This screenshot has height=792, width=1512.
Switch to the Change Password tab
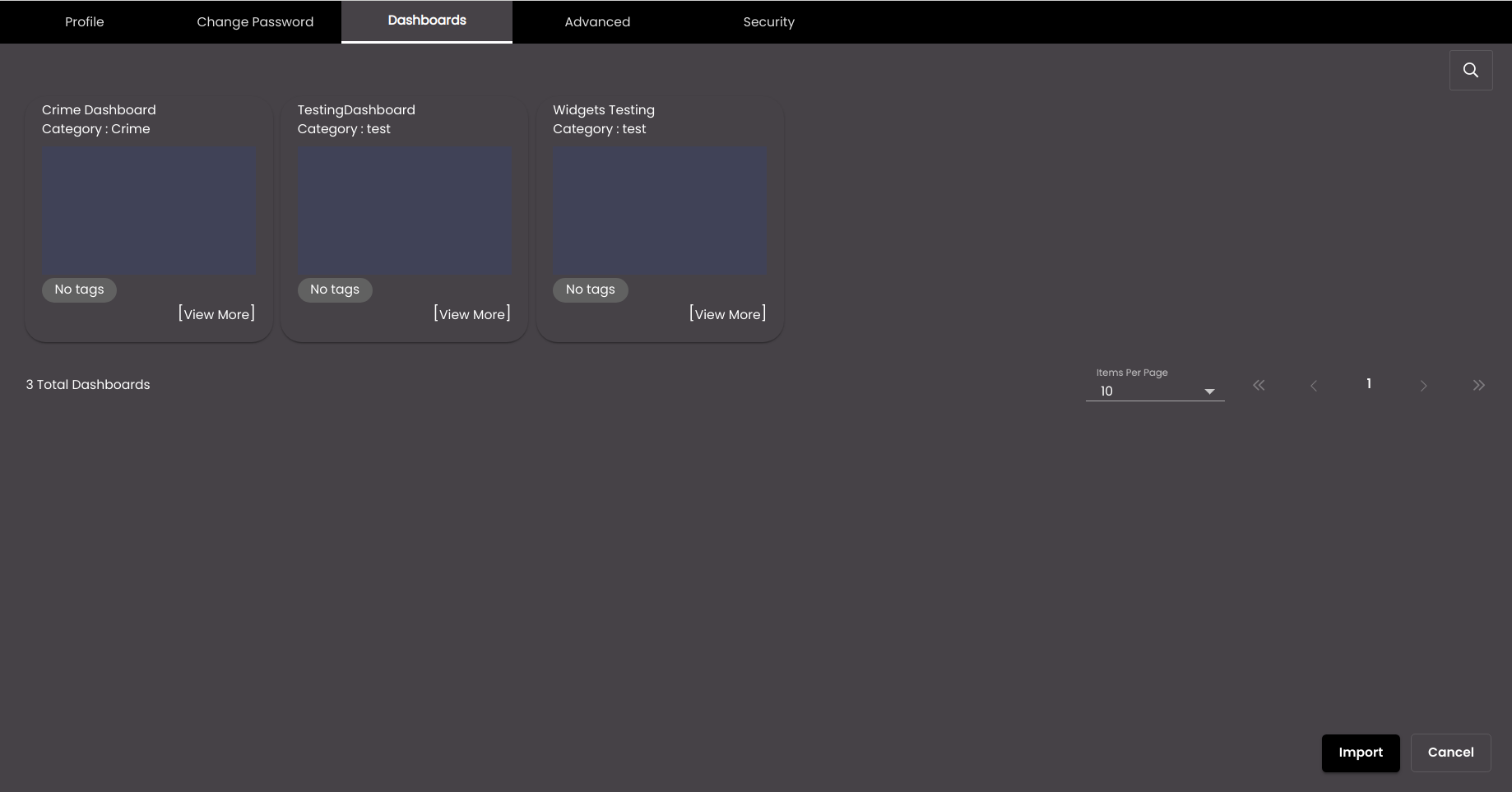pyautogui.click(x=255, y=22)
